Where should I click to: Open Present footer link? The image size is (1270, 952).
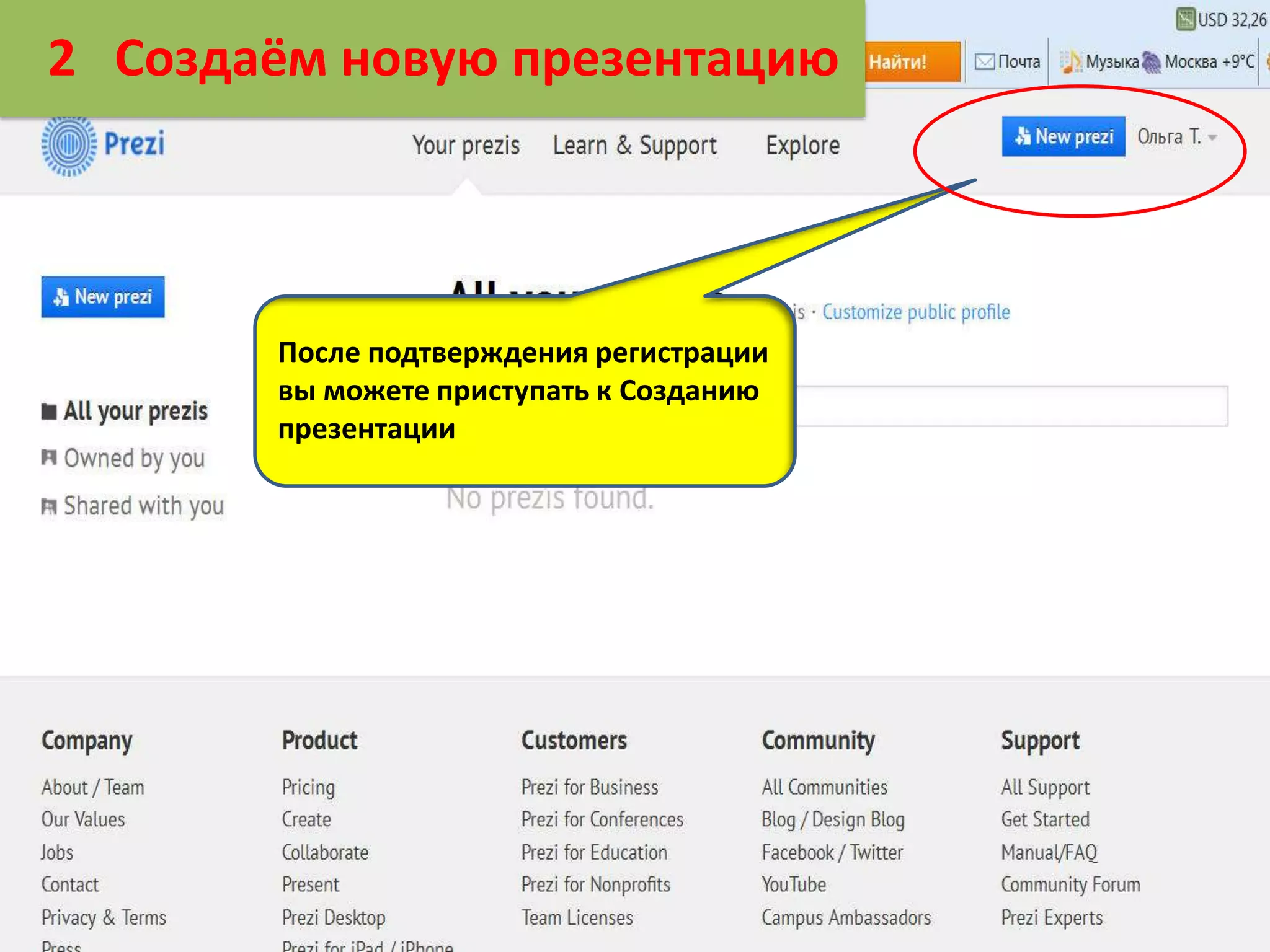tap(311, 884)
